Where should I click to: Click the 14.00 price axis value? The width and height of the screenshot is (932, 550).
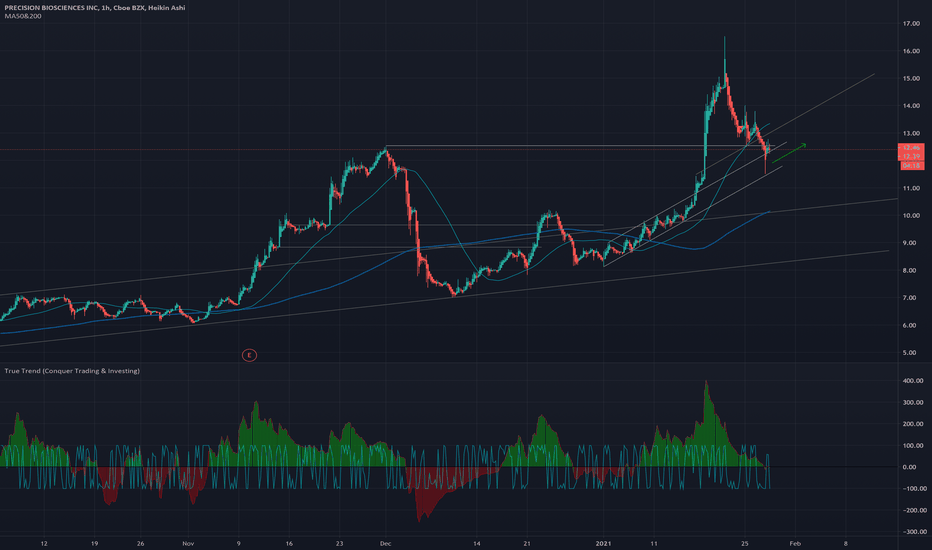[911, 106]
